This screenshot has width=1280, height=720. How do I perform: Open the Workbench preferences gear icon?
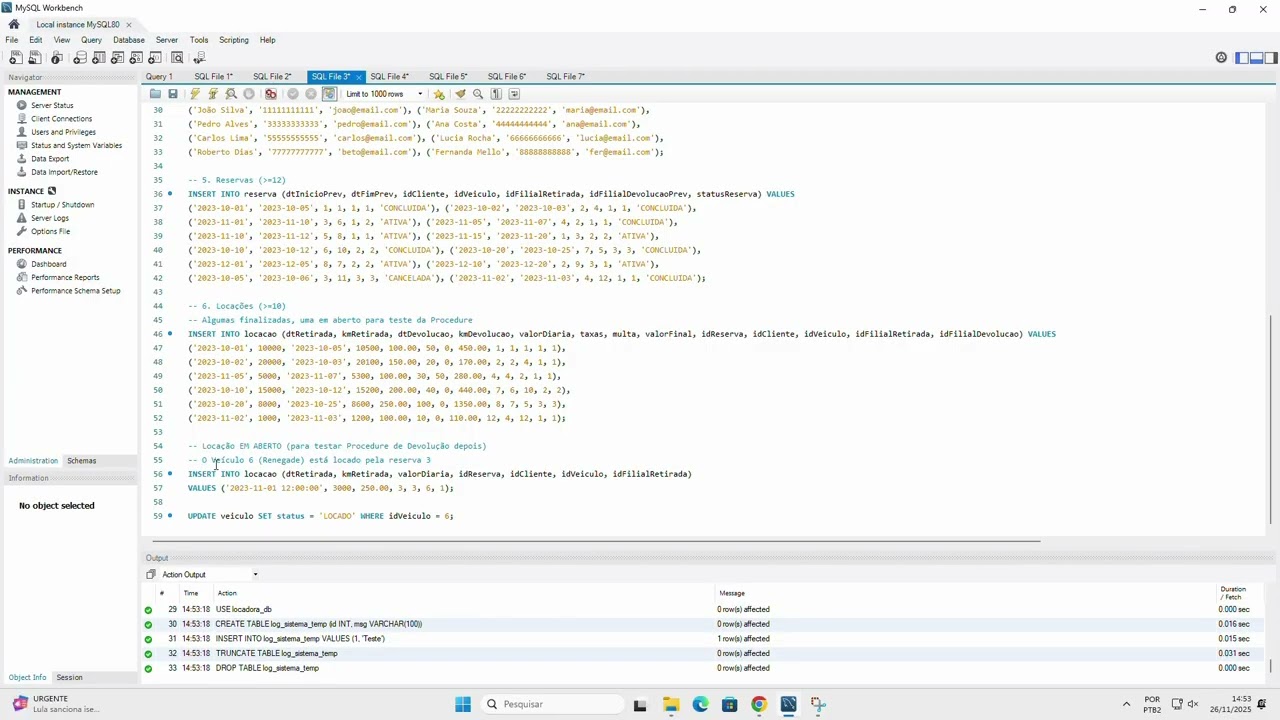pyautogui.click(x=1221, y=58)
